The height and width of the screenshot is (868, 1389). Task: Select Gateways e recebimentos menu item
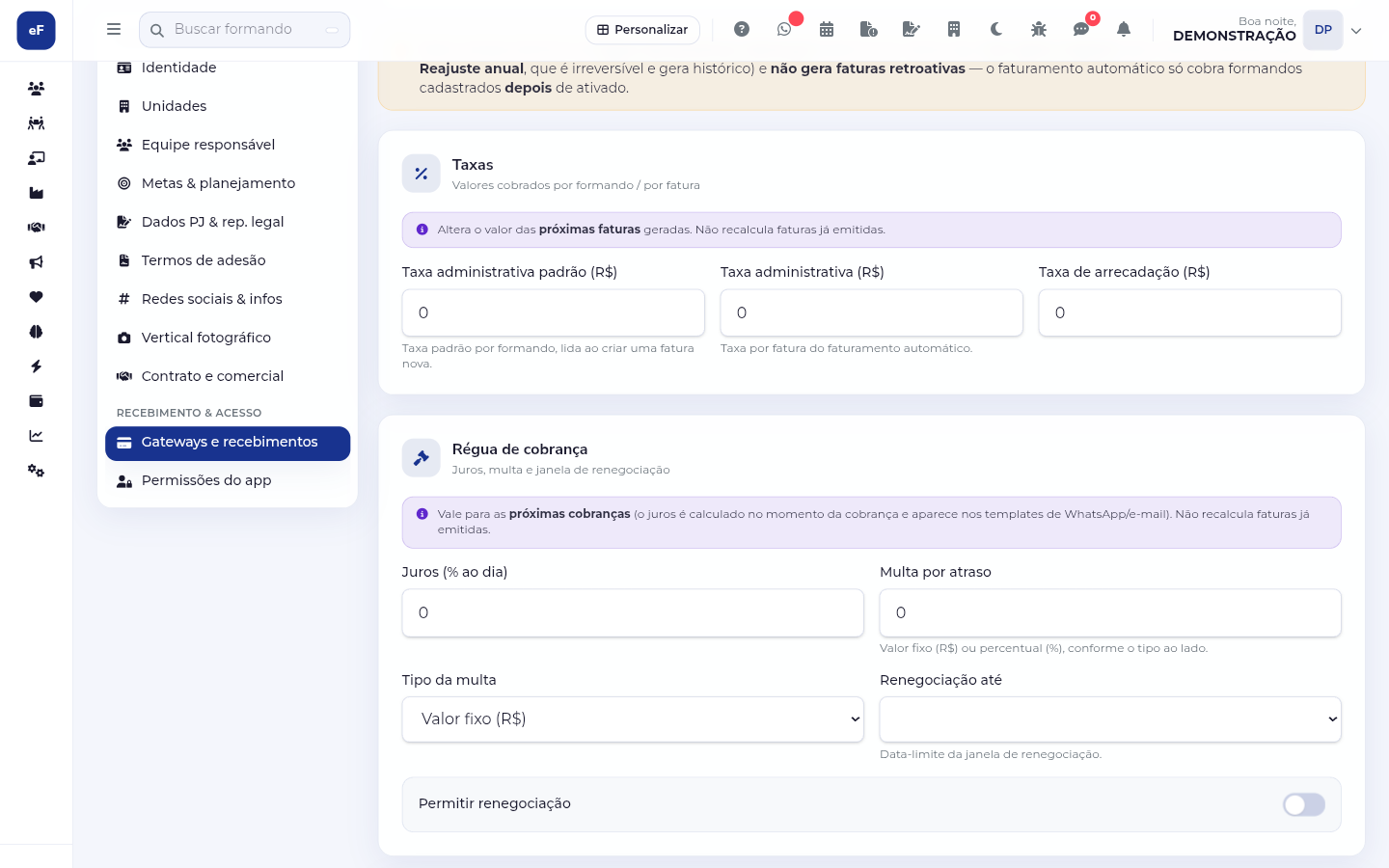click(x=228, y=444)
